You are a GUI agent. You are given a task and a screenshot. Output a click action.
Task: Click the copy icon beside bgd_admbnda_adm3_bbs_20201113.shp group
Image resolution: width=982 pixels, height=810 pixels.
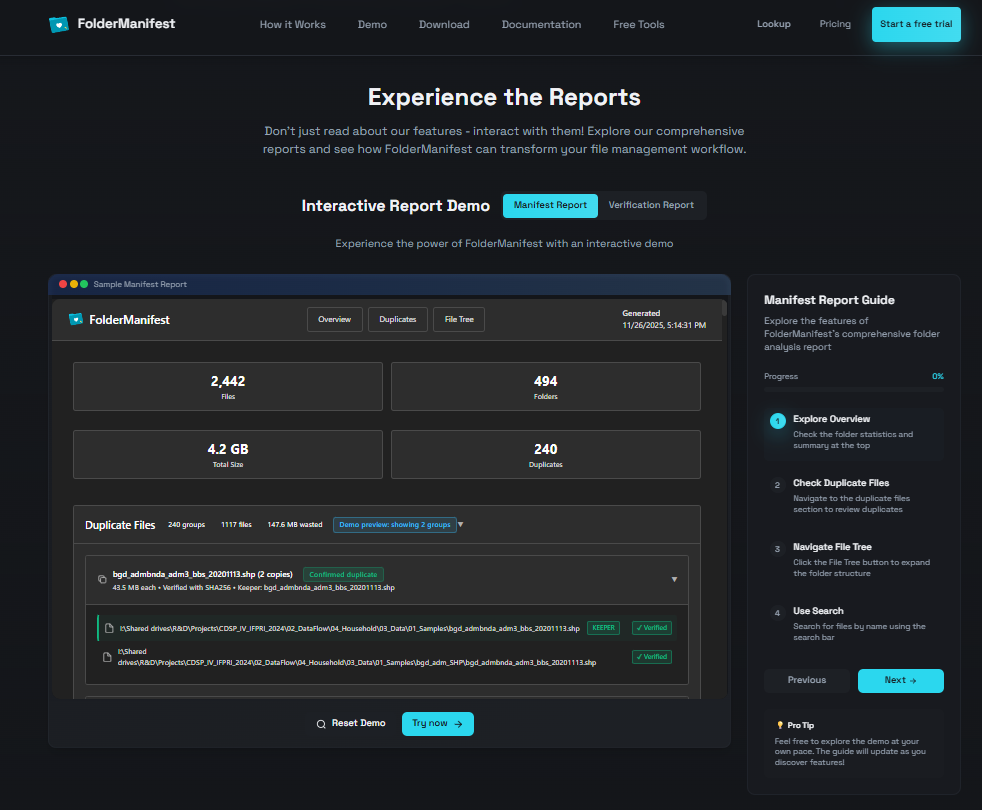click(102, 580)
